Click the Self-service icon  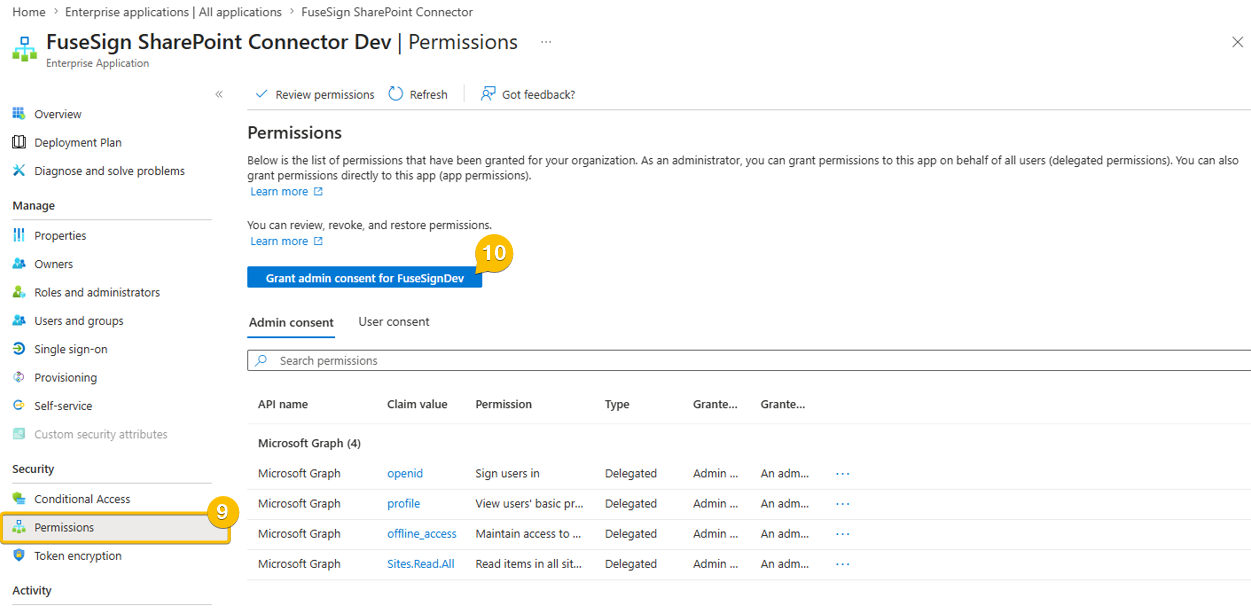point(18,406)
